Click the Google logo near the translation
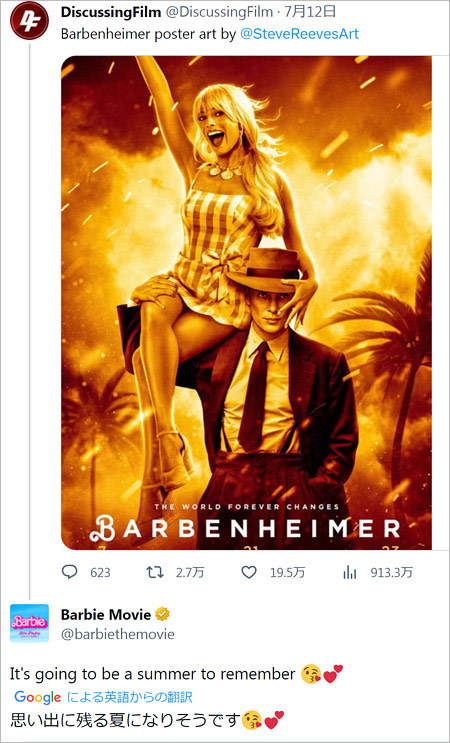The height and width of the screenshot is (743, 450). (x=38, y=697)
